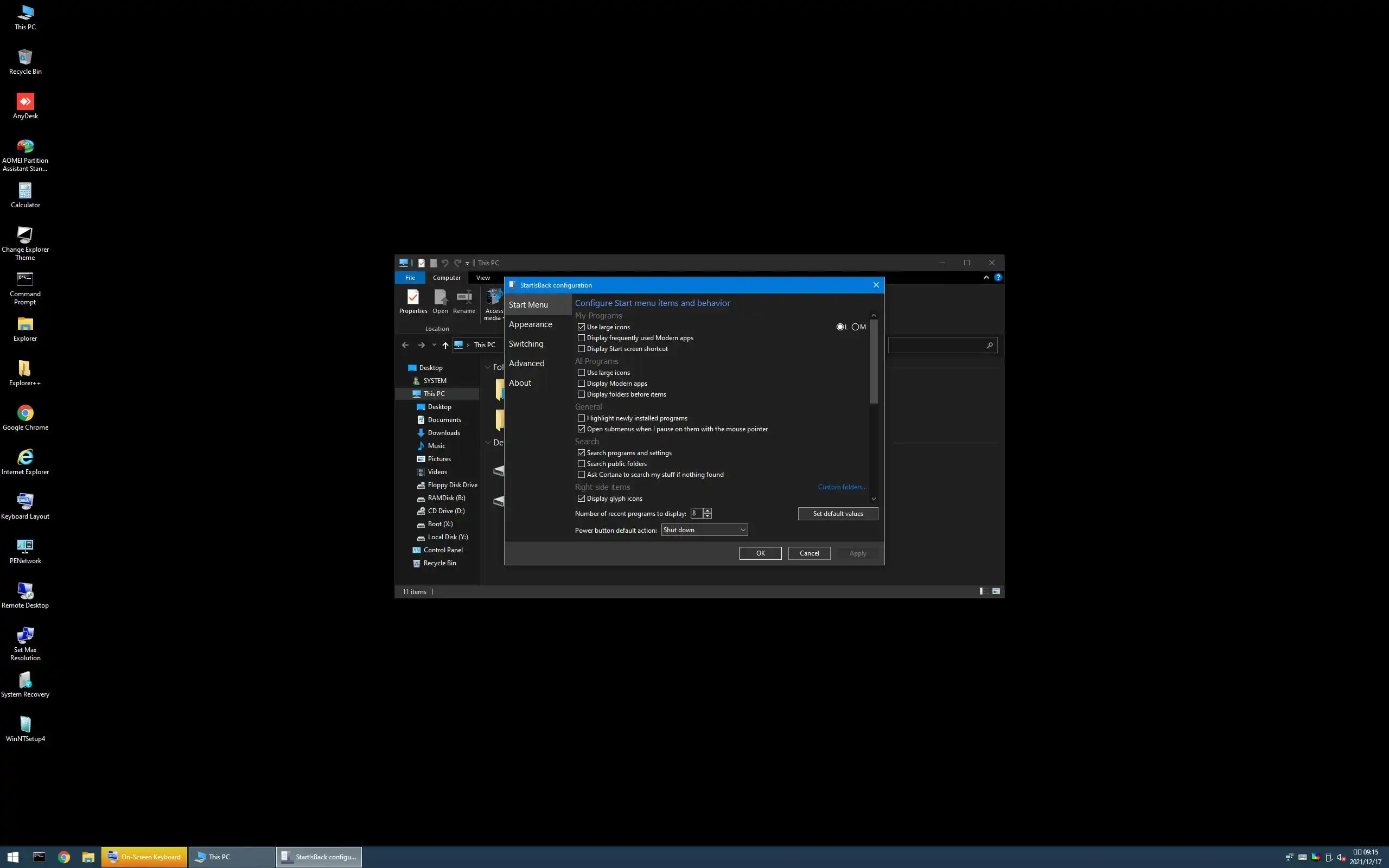Open Power button default action dropdown
The height and width of the screenshot is (868, 1389).
click(704, 530)
